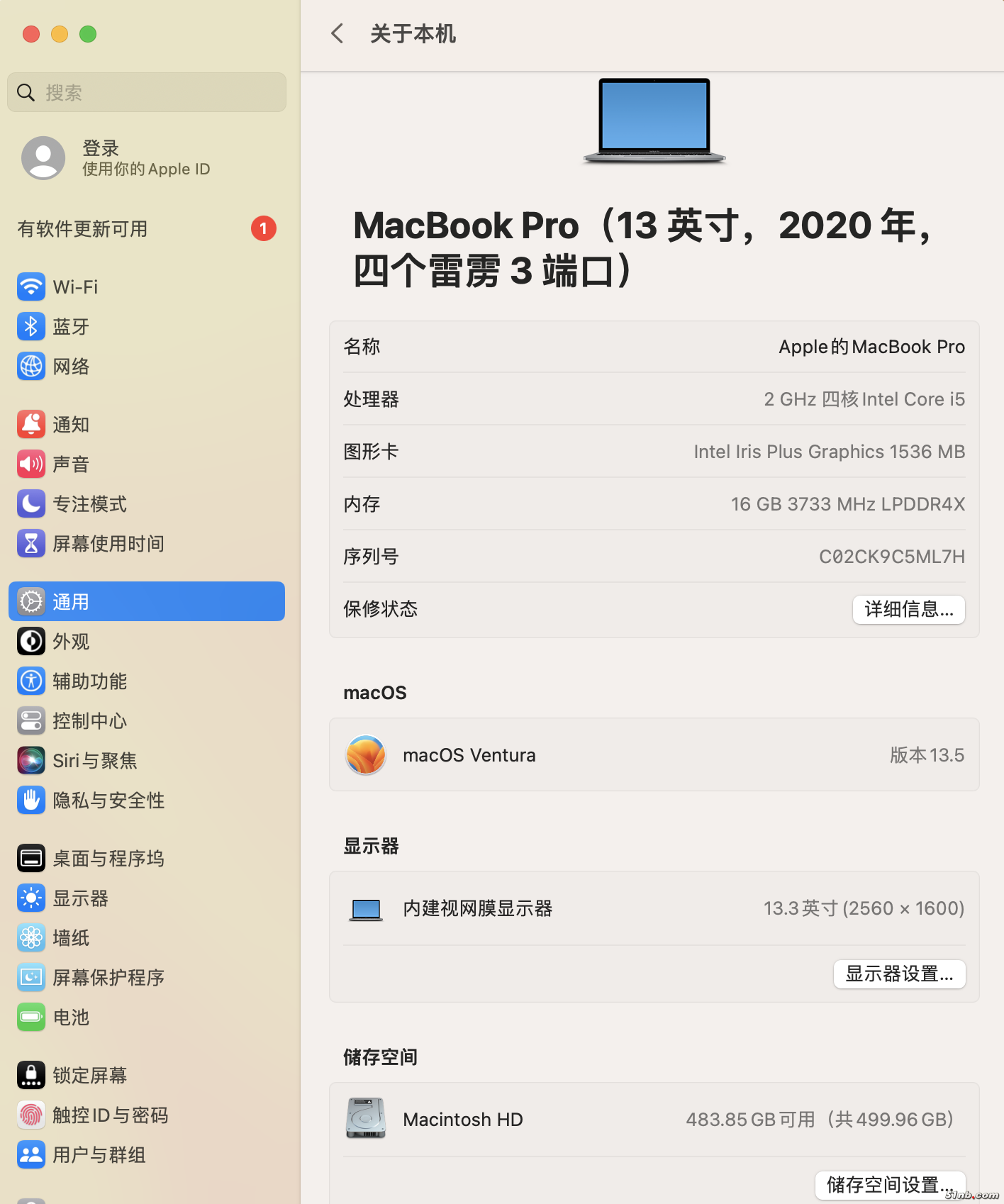This screenshot has height=1204, width=1004.
Task: Click the 版本 13.5 text
Action: click(927, 755)
